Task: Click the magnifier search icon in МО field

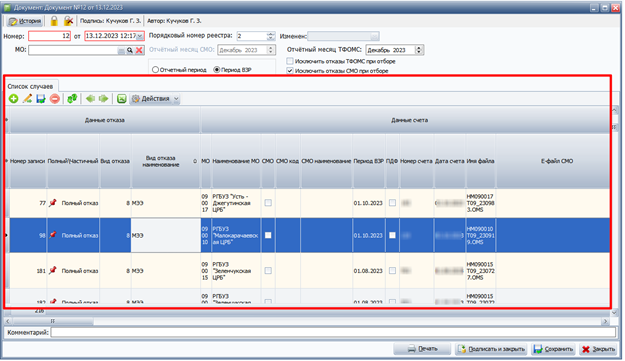Action: (x=130, y=50)
